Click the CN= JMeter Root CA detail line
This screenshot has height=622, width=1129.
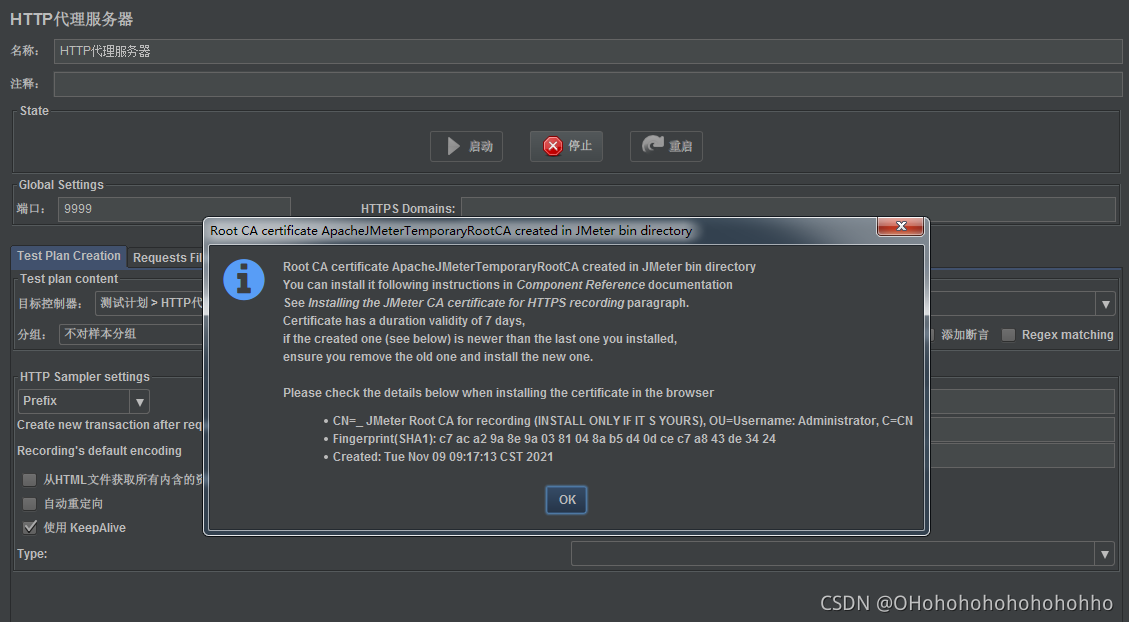622,420
